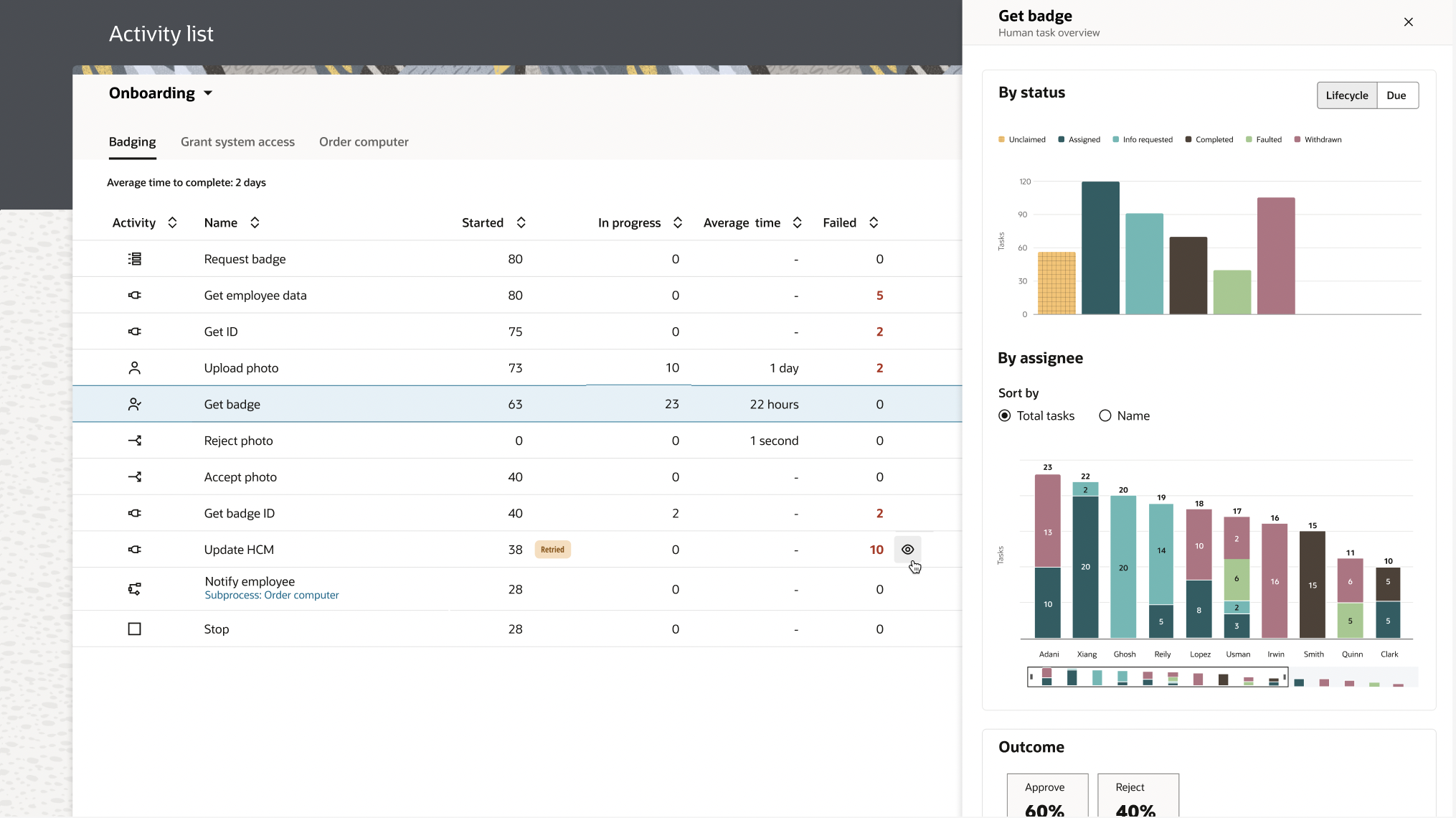Click the stop icon next to Stop activity
The width and height of the screenshot is (1456, 818).
tap(134, 629)
